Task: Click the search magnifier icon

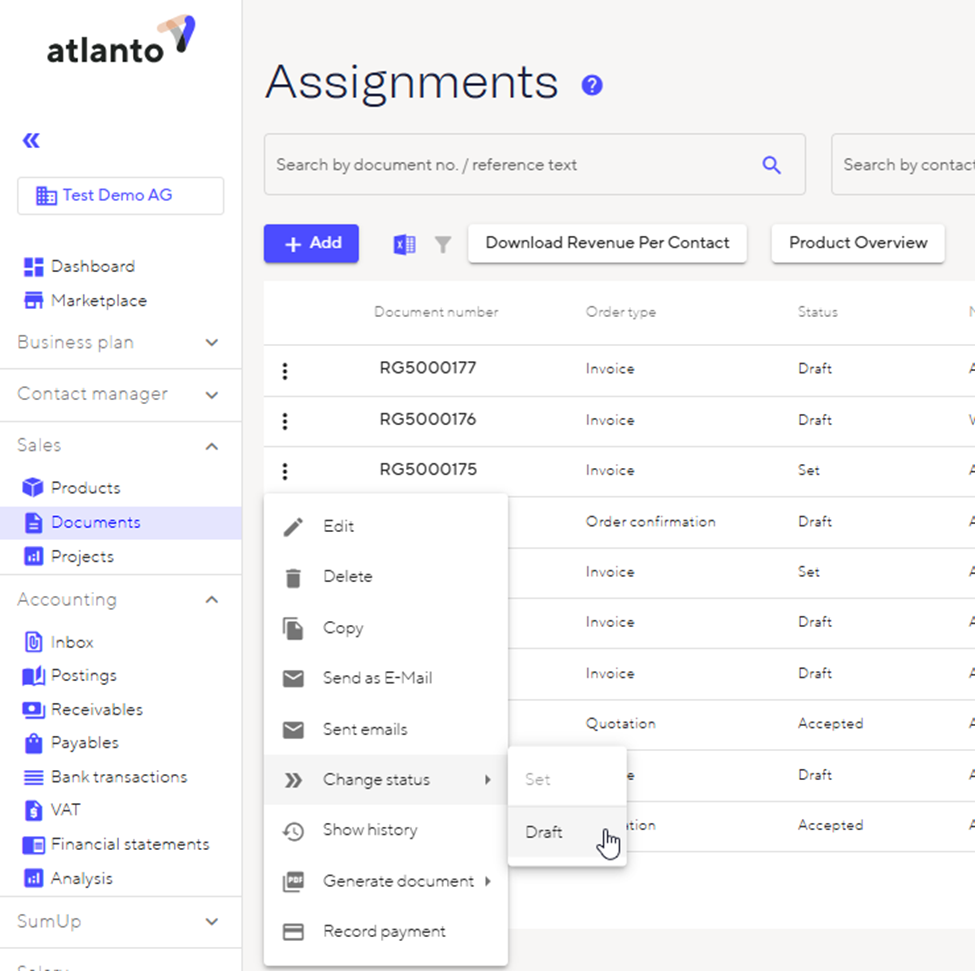Action: (x=771, y=165)
